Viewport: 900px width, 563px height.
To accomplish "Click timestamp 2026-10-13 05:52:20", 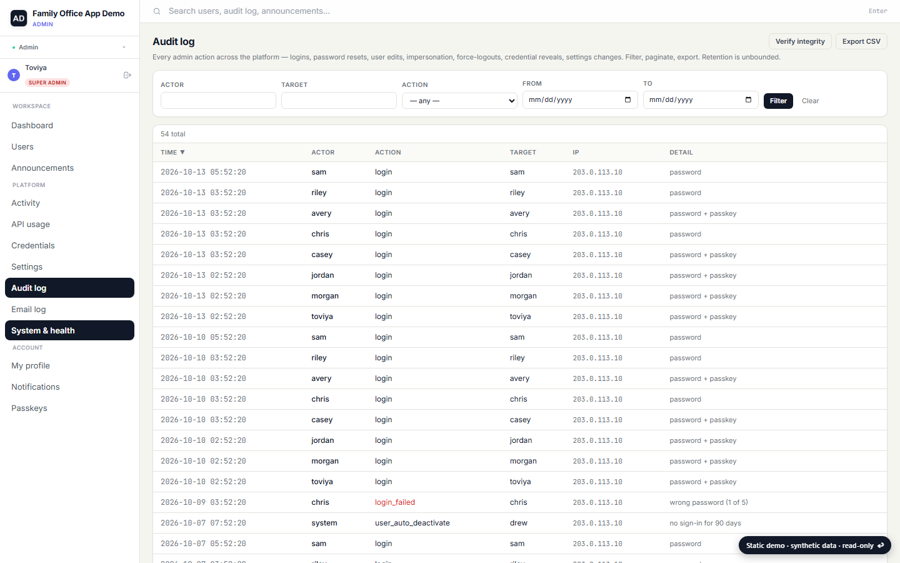I will 203,172.
